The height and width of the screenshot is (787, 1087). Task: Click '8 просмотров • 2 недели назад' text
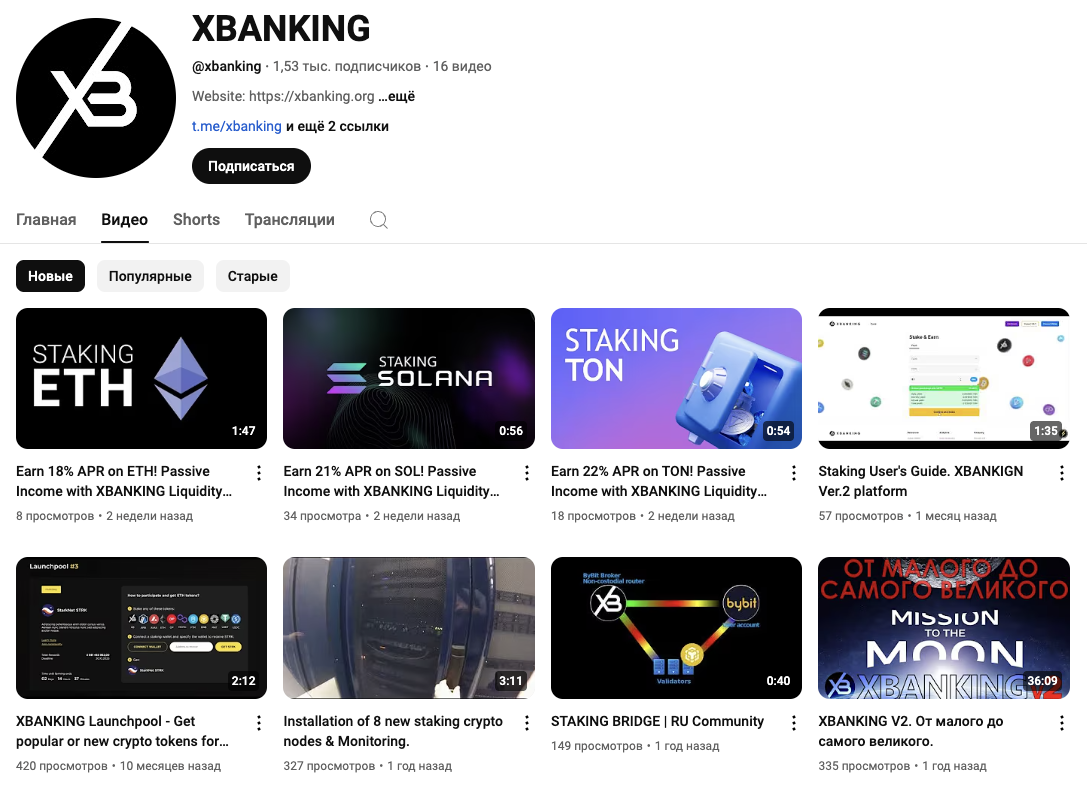[105, 516]
